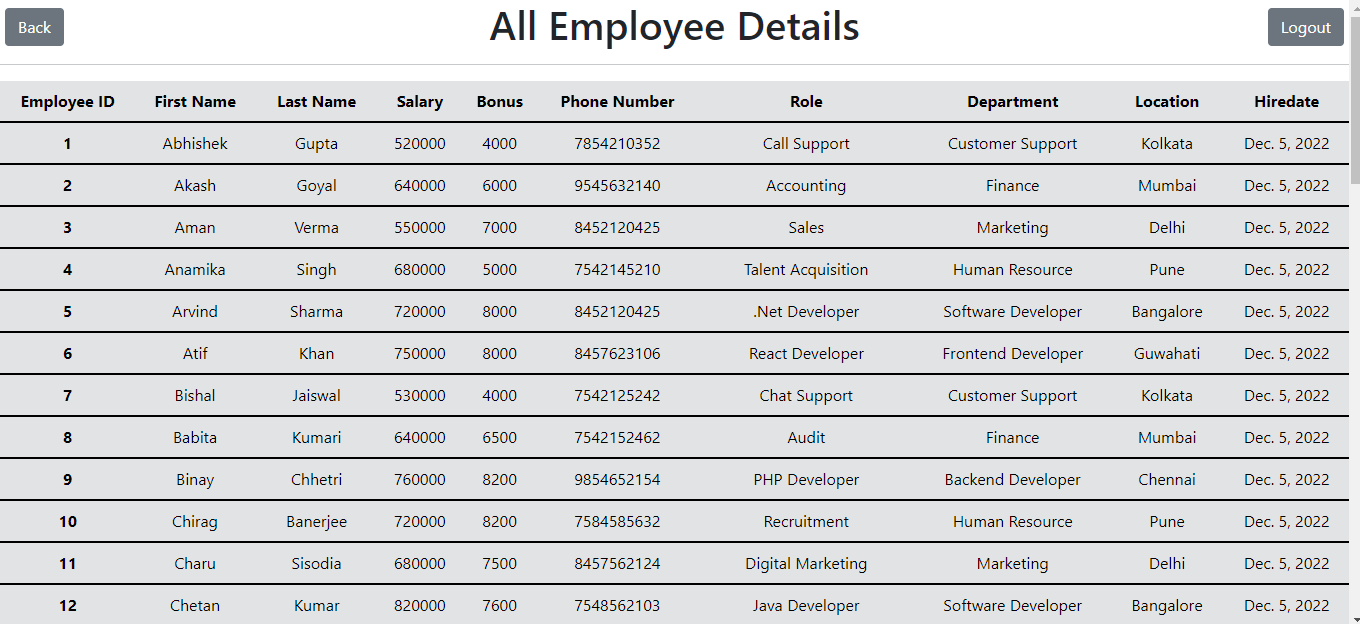
Task: Click the Phone Number column header
Action: [x=617, y=102]
